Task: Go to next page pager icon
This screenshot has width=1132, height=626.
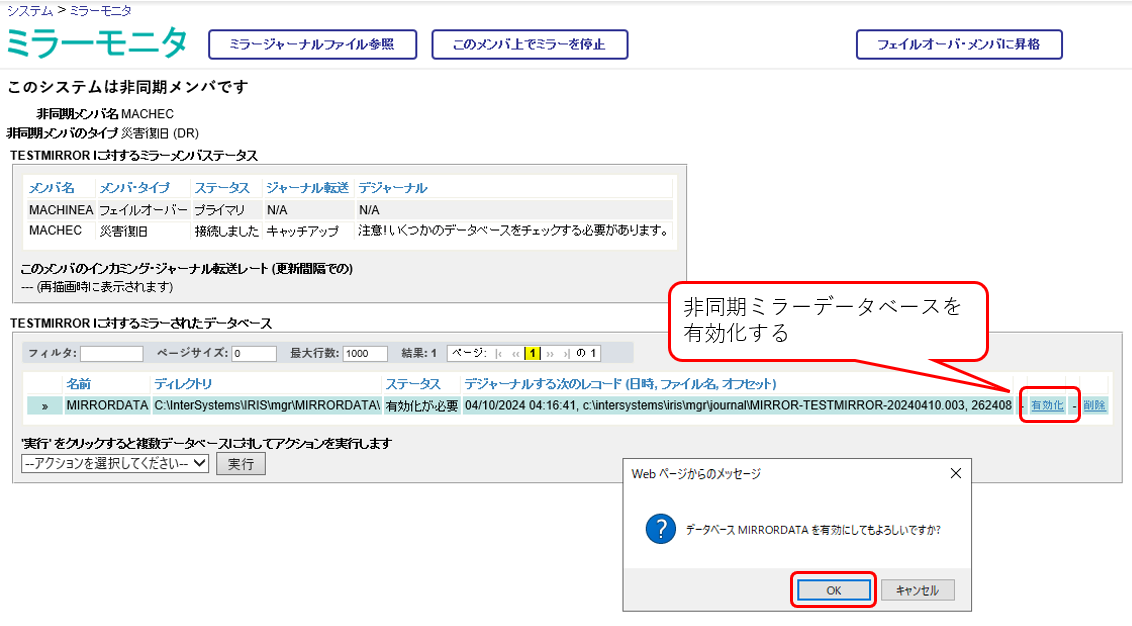Action: click(x=549, y=353)
